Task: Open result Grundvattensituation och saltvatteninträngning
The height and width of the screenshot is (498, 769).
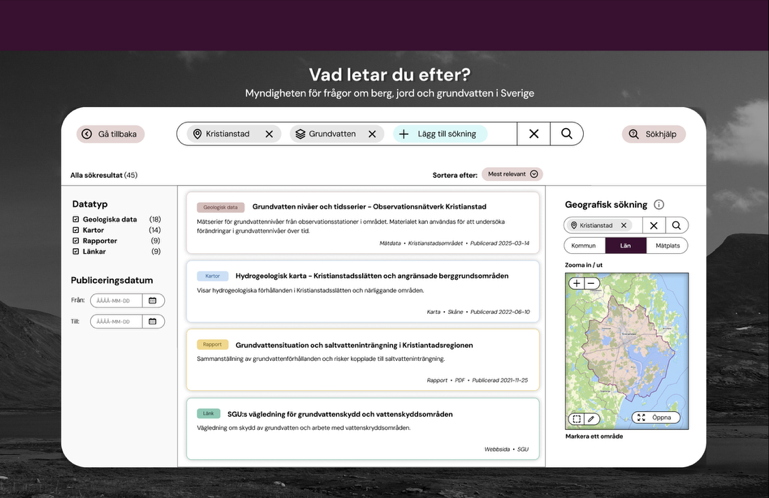Action: pos(354,345)
